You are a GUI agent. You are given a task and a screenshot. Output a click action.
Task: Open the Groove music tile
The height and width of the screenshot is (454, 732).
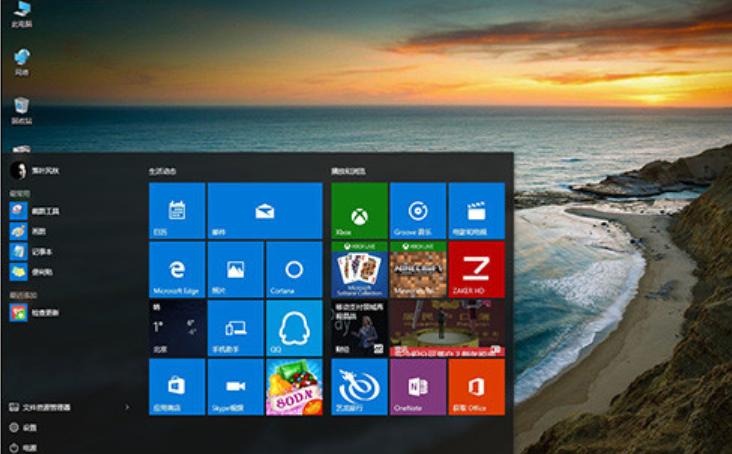coord(417,211)
